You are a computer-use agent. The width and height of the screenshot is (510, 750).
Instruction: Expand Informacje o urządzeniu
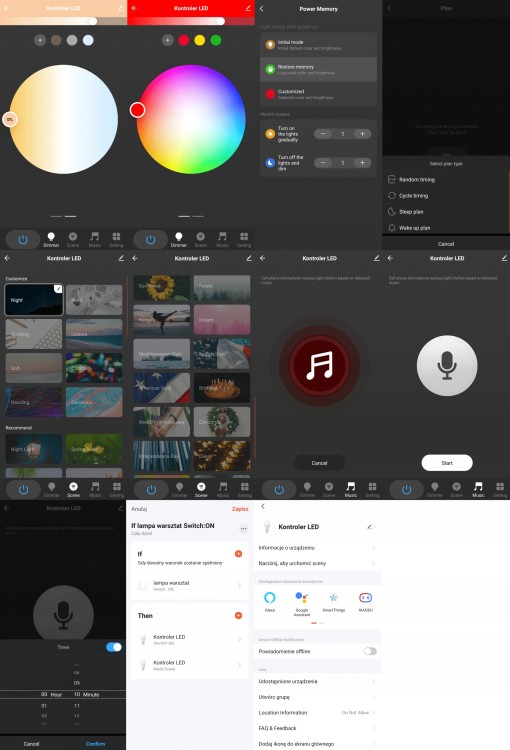pos(318,548)
